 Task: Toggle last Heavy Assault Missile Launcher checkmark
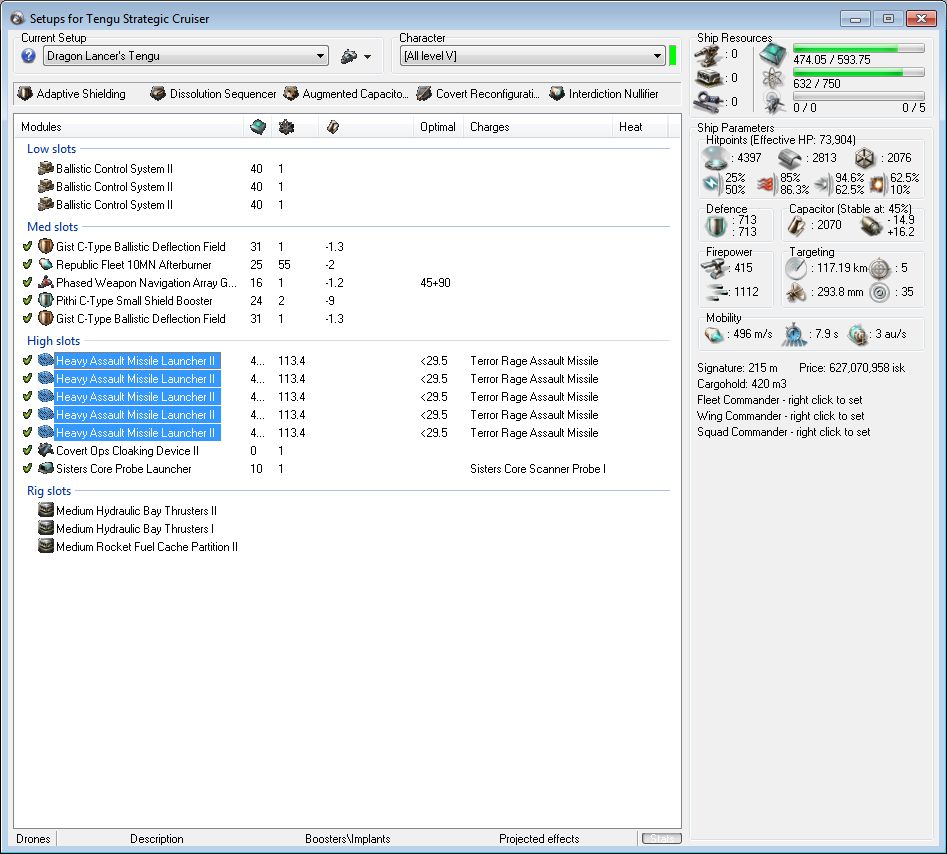click(x=27, y=432)
